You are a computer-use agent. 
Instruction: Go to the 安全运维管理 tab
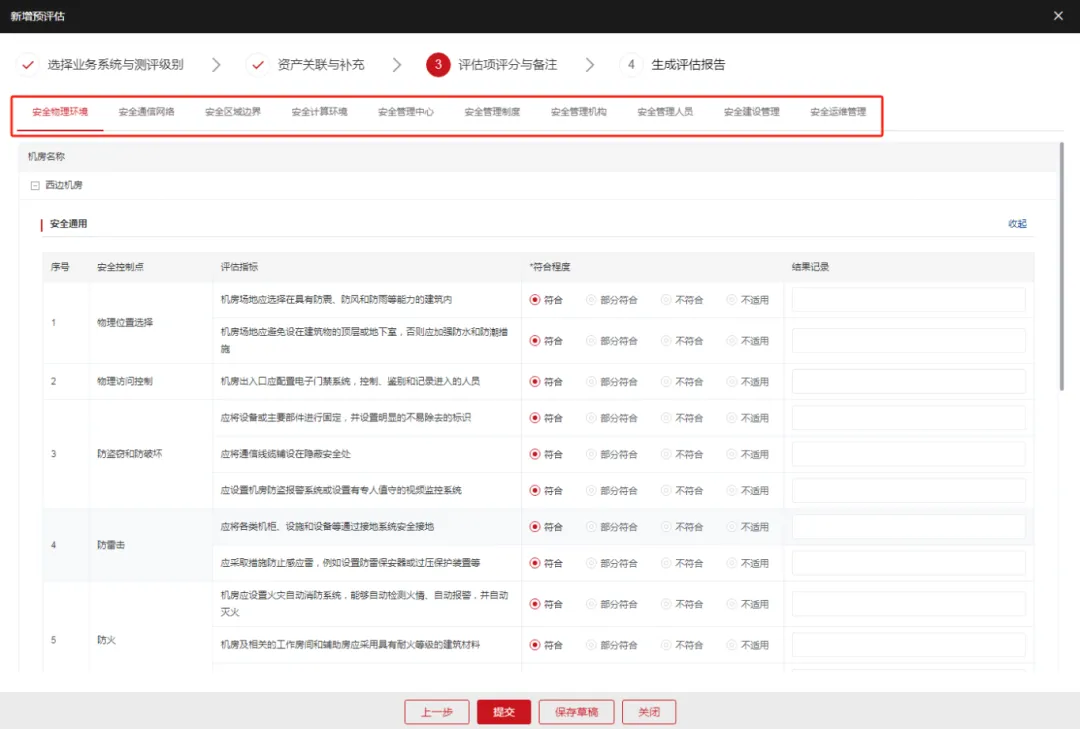pos(837,113)
